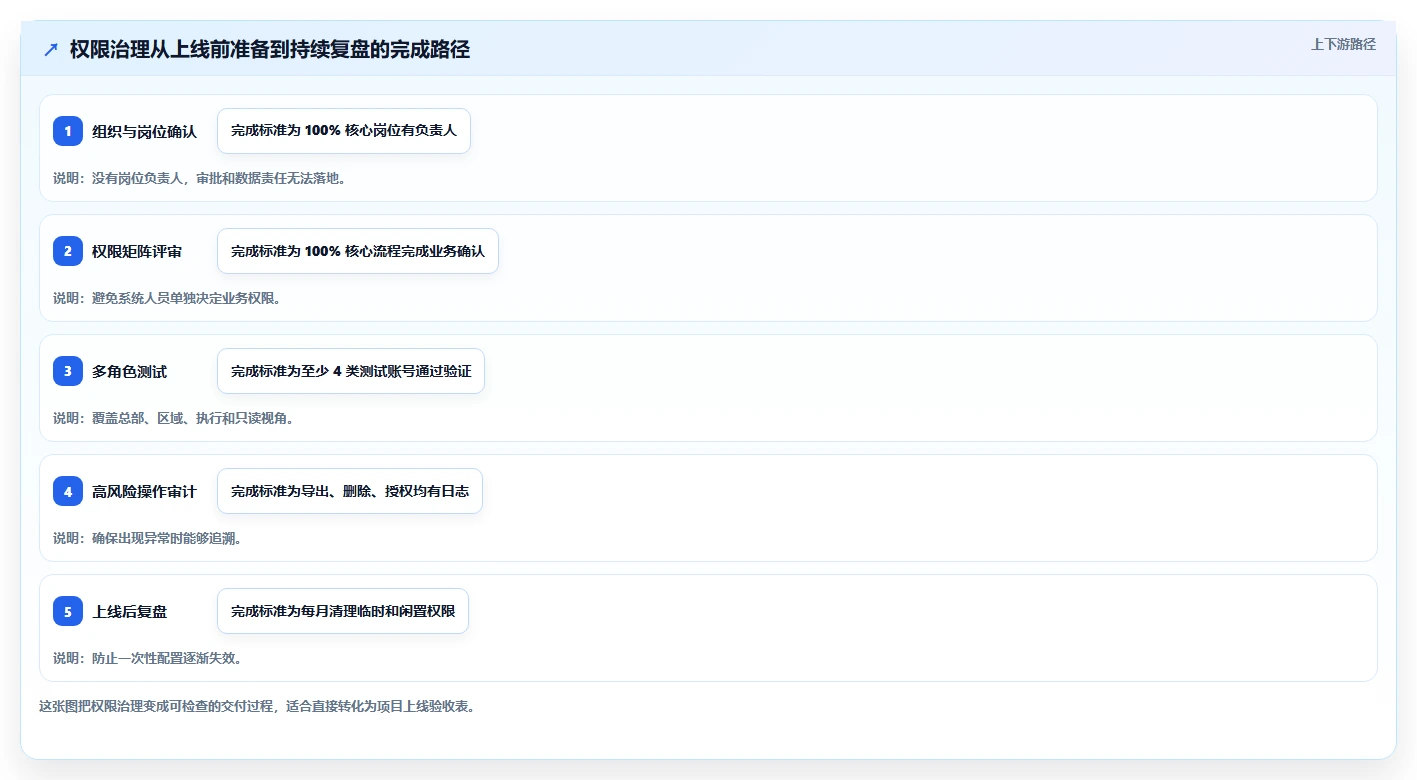Click the title 权限治理从上线前准备到持续复盘的完成路径
Image resolution: width=1417 pixels, height=780 pixels.
[x=270, y=50]
